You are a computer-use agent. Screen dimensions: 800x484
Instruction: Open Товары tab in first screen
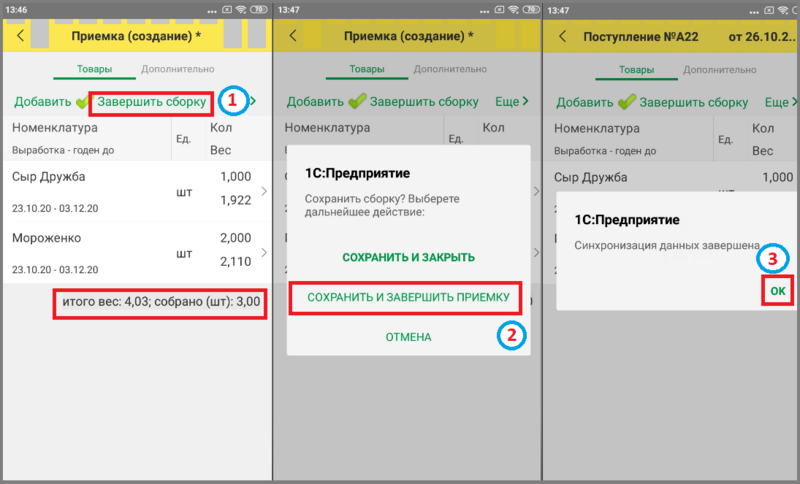[94, 69]
